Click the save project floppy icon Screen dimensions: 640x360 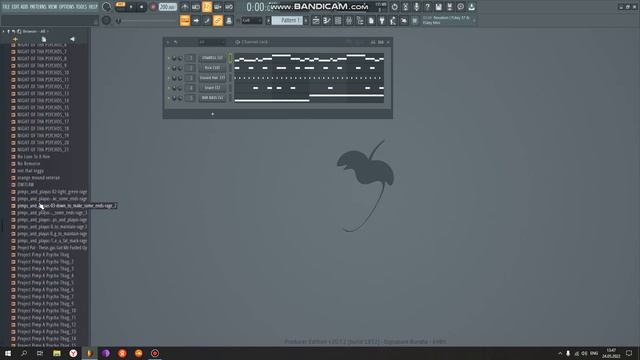[x=438, y=7]
